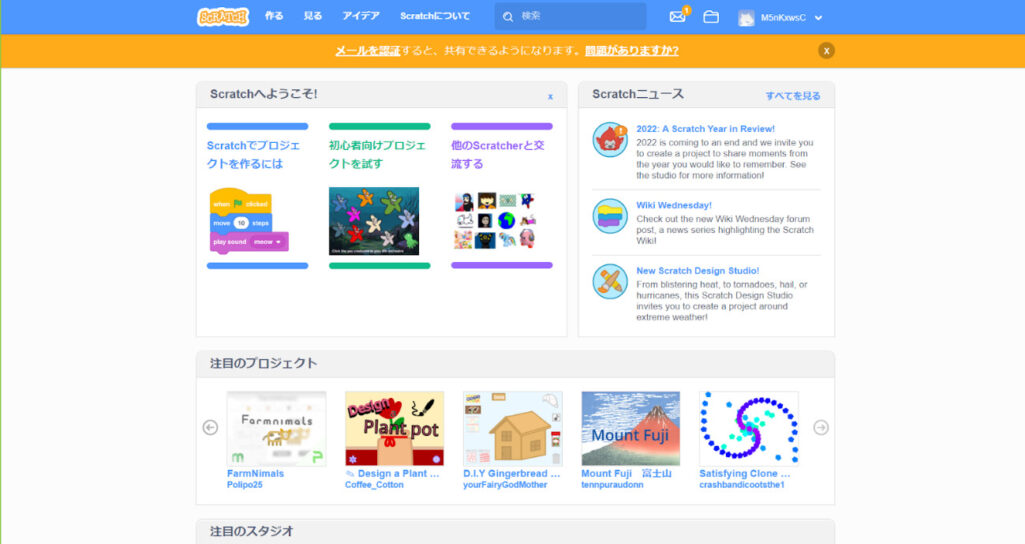The height and width of the screenshot is (544, 1025).
Task: Visit author tennpuraudonn's profile
Action: pyautogui.click(x=612, y=485)
